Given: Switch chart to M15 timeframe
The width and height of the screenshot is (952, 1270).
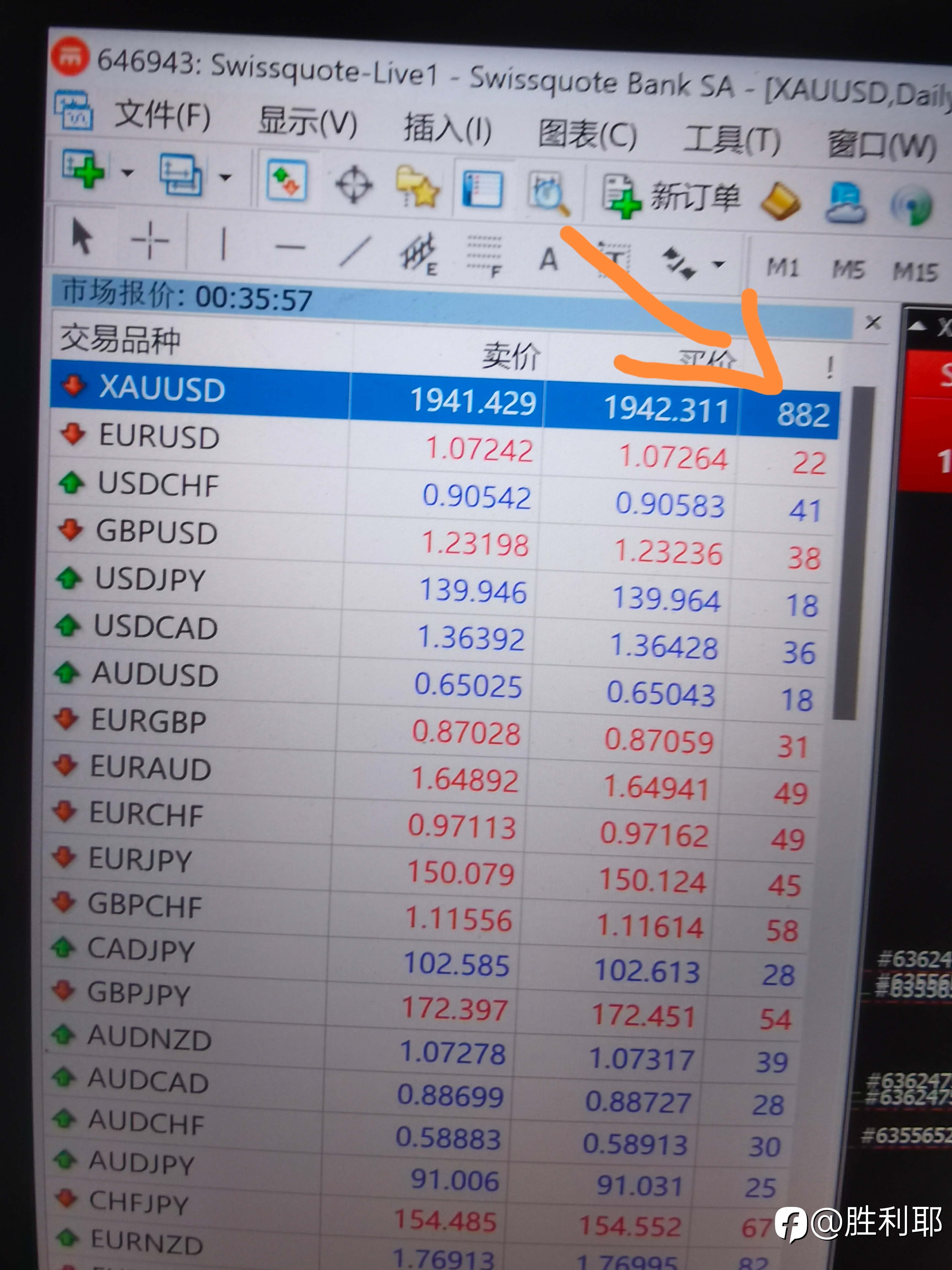Looking at the screenshot, I should 915,271.
